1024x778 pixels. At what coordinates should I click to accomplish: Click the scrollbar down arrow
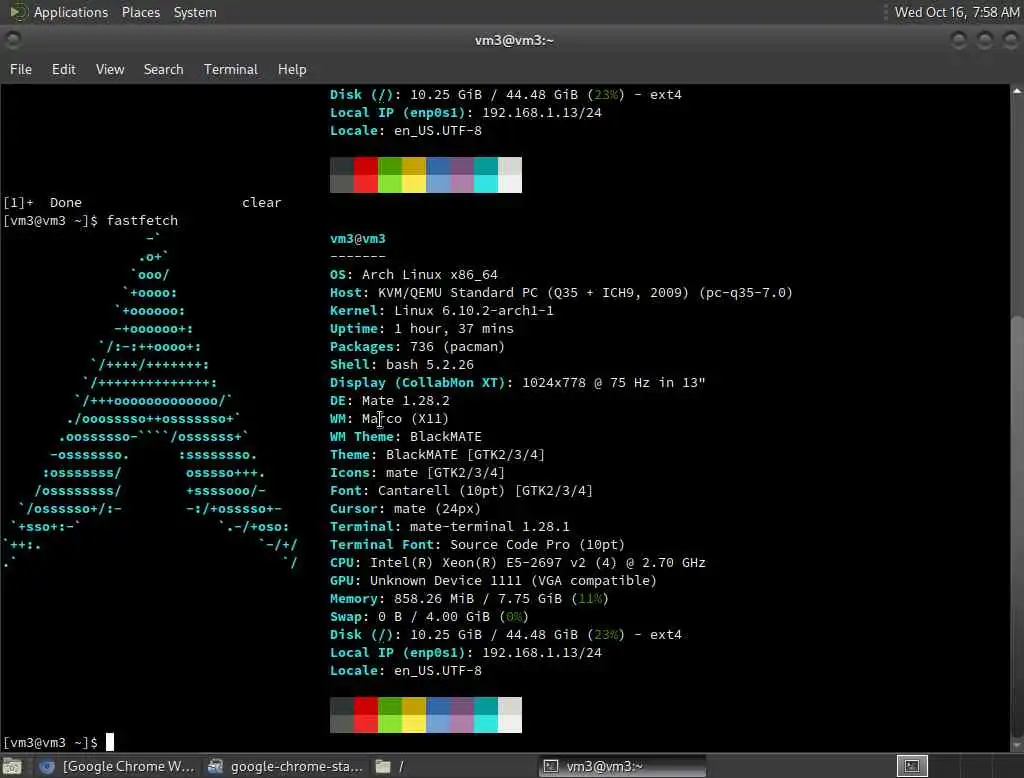[x=1017, y=745]
